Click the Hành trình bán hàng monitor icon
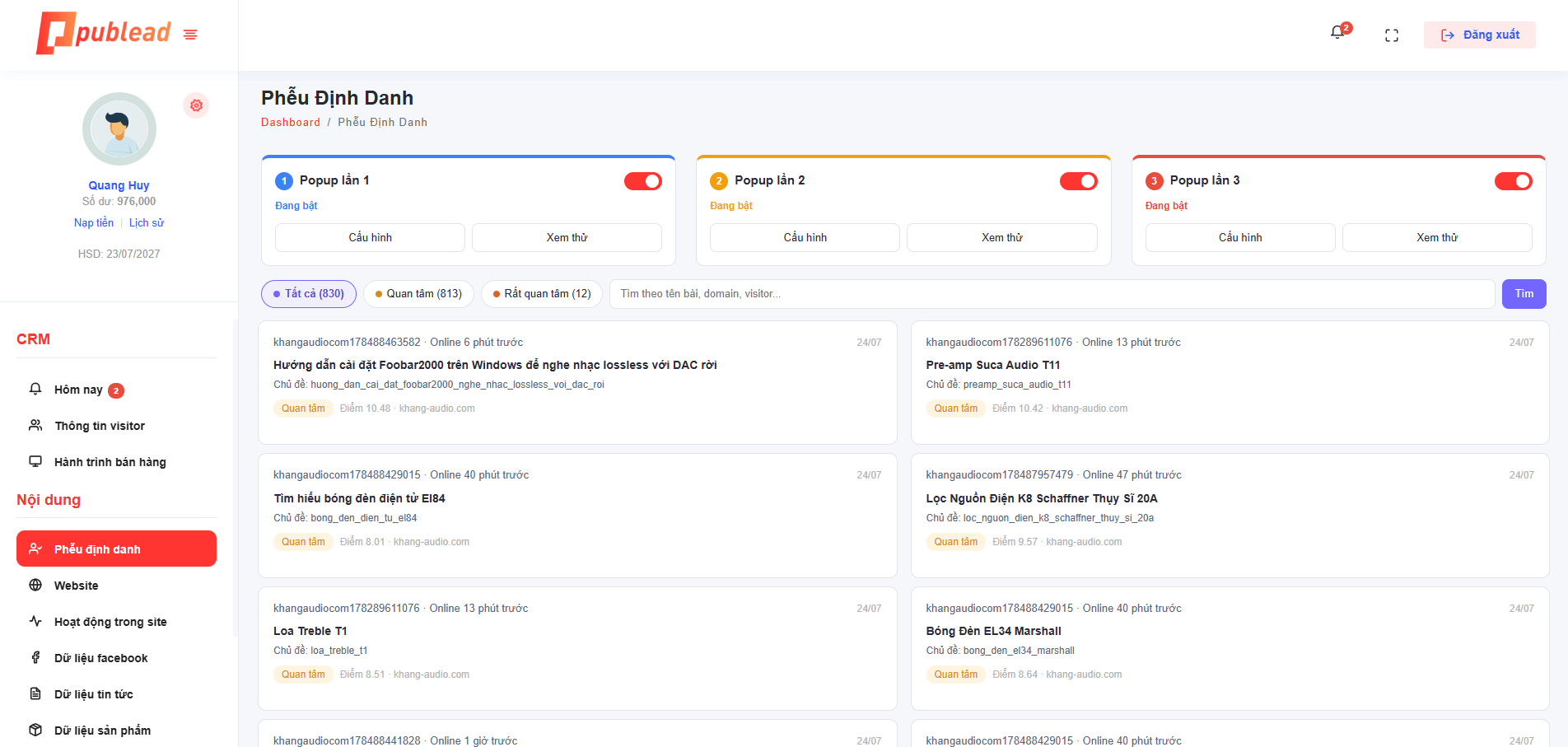Image resolution: width=1568 pixels, height=747 pixels. [x=35, y=461]
